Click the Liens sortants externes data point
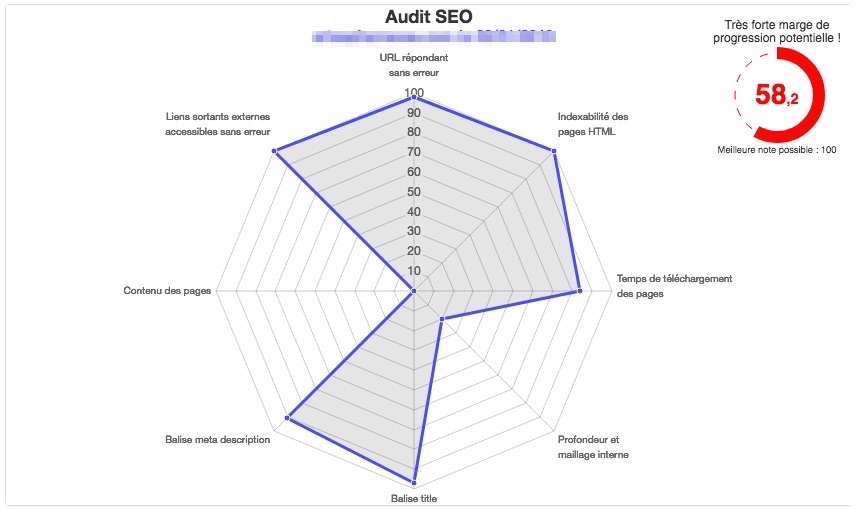The width and height of the screenshot is (865, 509). [274, 151]
